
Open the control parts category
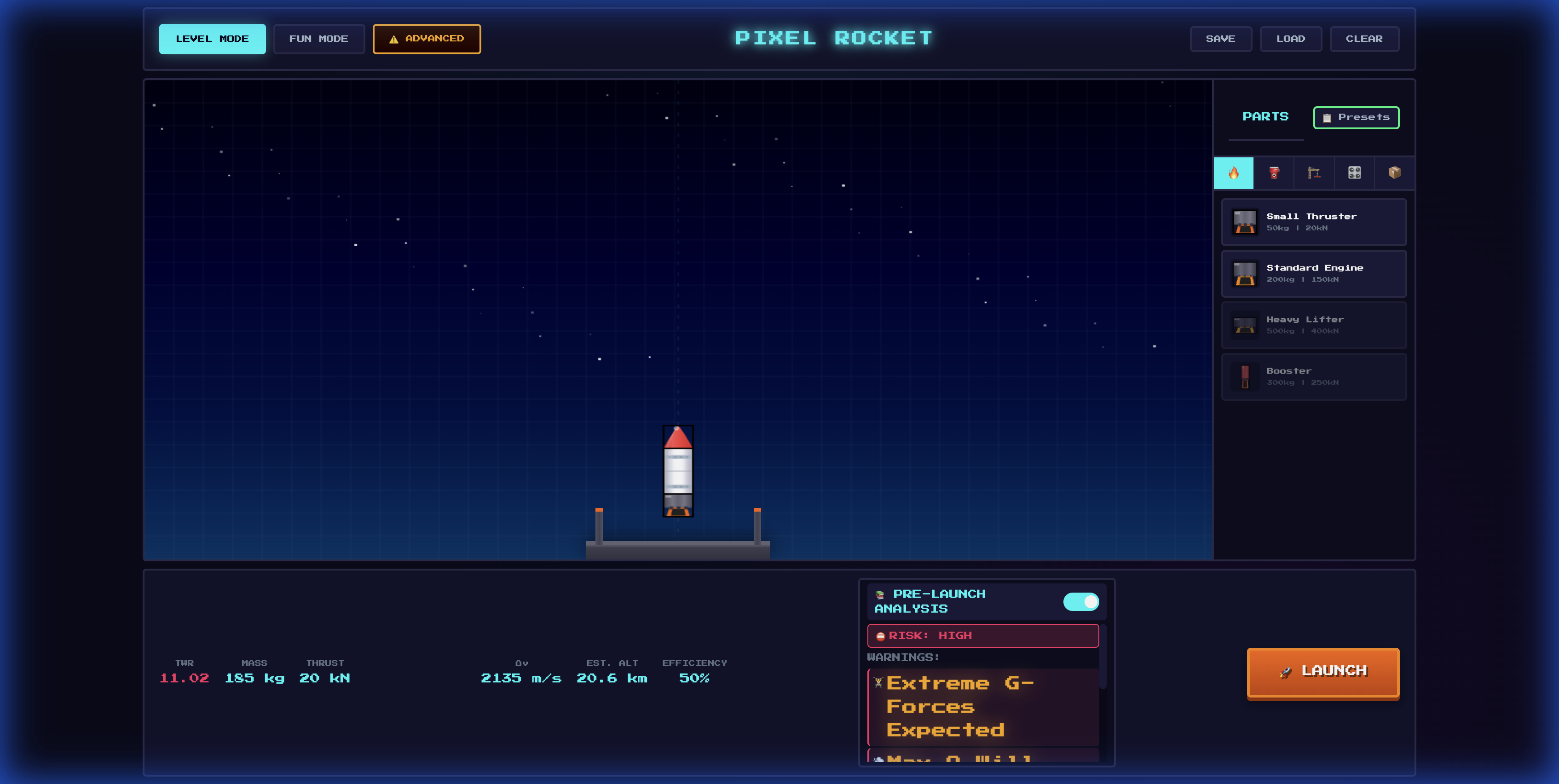click(1354, 173)
